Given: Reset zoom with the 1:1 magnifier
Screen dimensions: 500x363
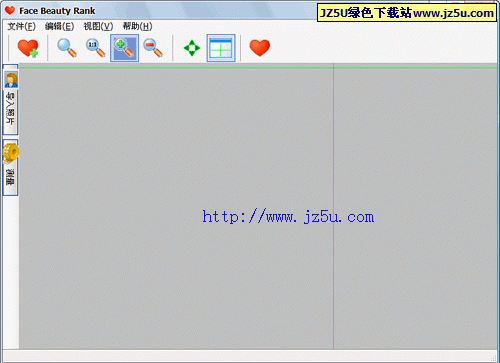Looking at the screenshot, I should pos(96,48).
